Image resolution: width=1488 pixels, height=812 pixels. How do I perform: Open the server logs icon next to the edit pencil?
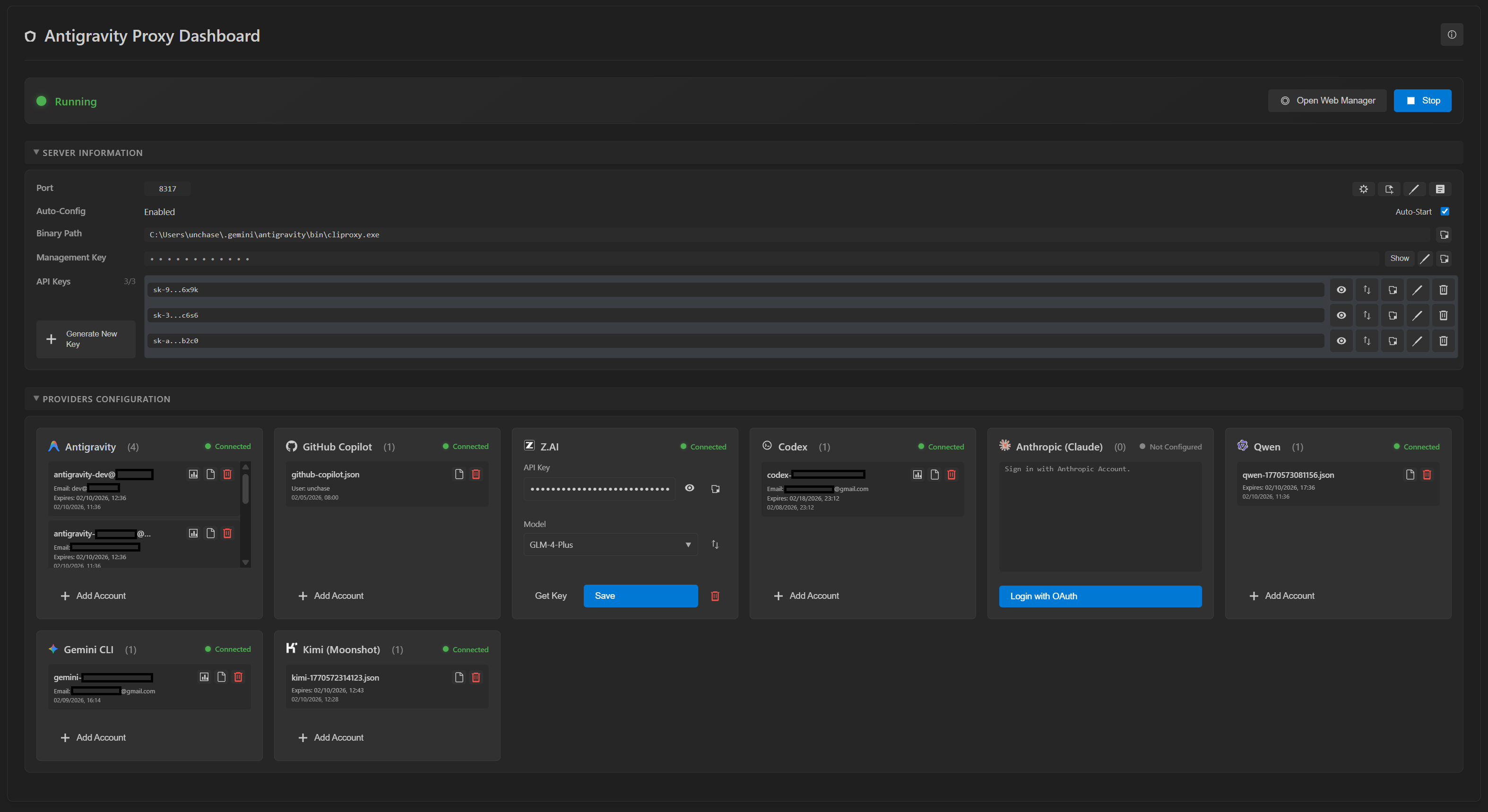point(1440,189)
